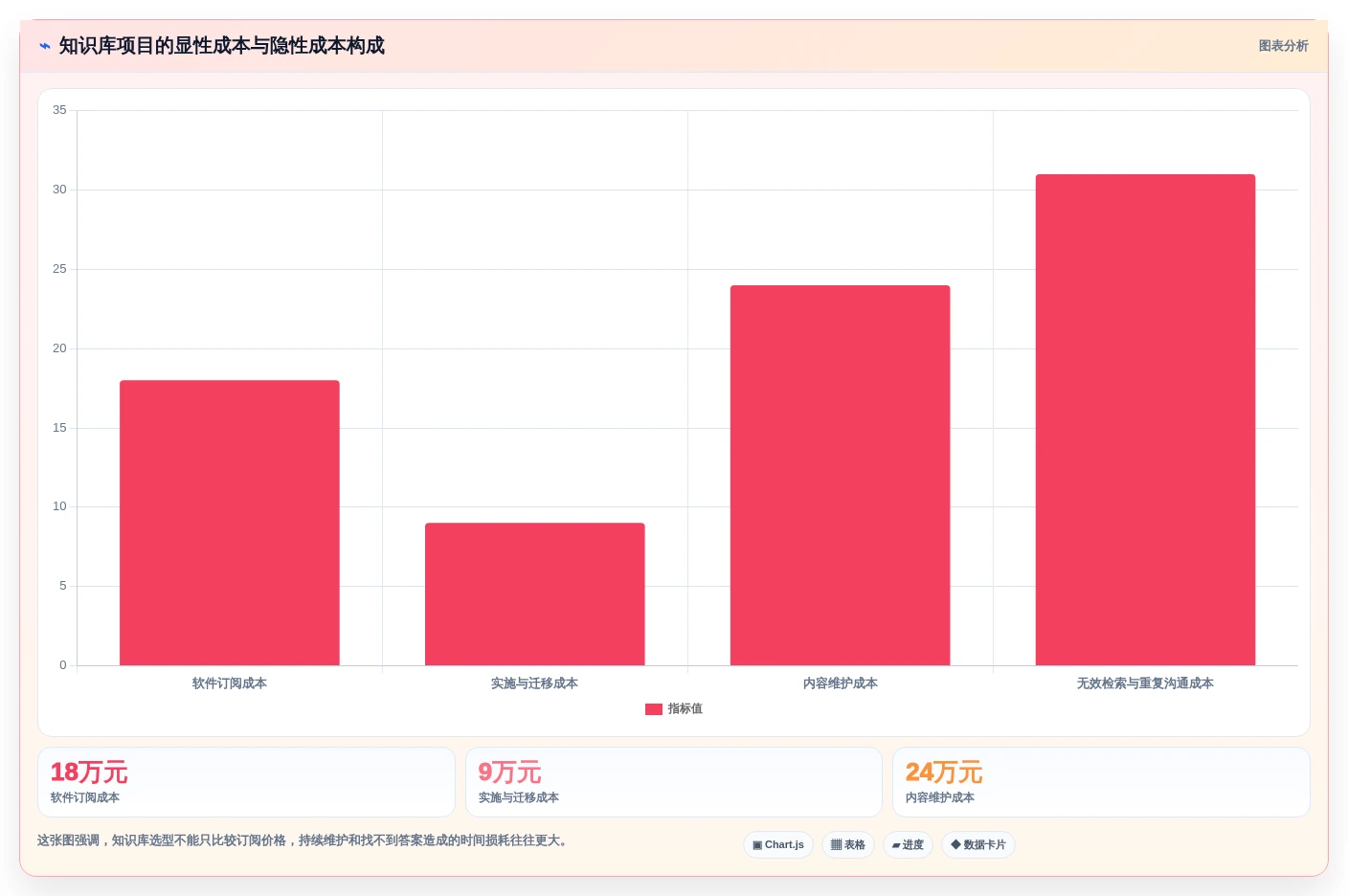1348x896 pixels.
Task: Click the y-axis value 10
Action: [59, 506]
